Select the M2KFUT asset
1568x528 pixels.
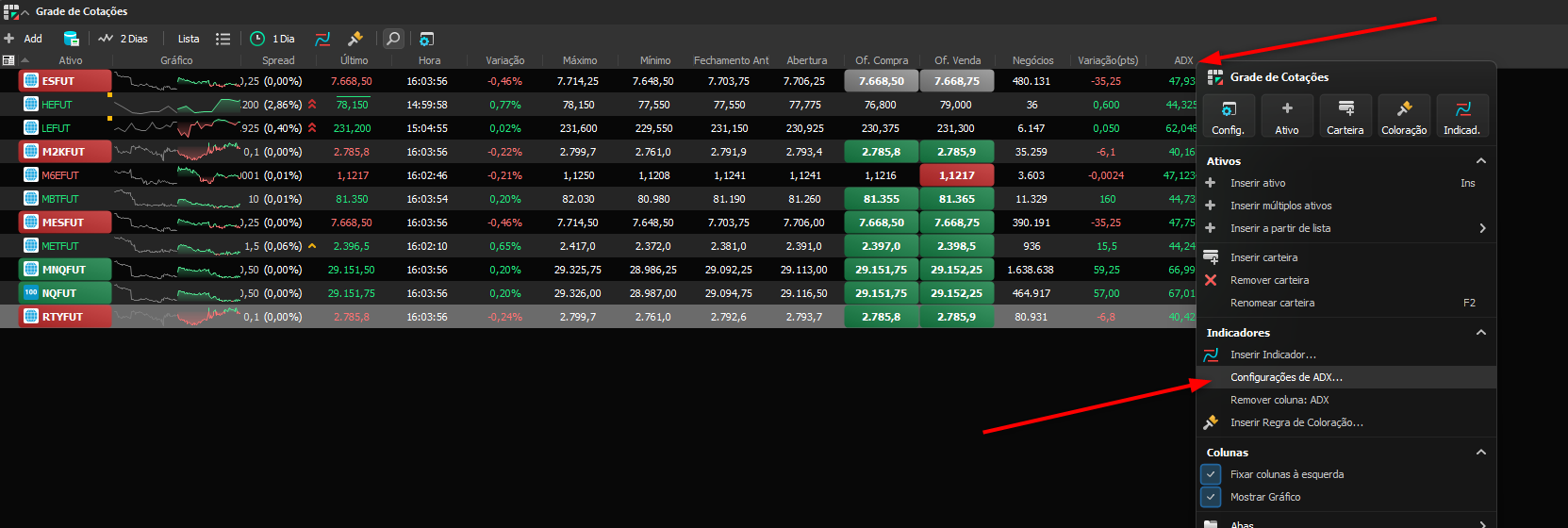coord(65,152)
